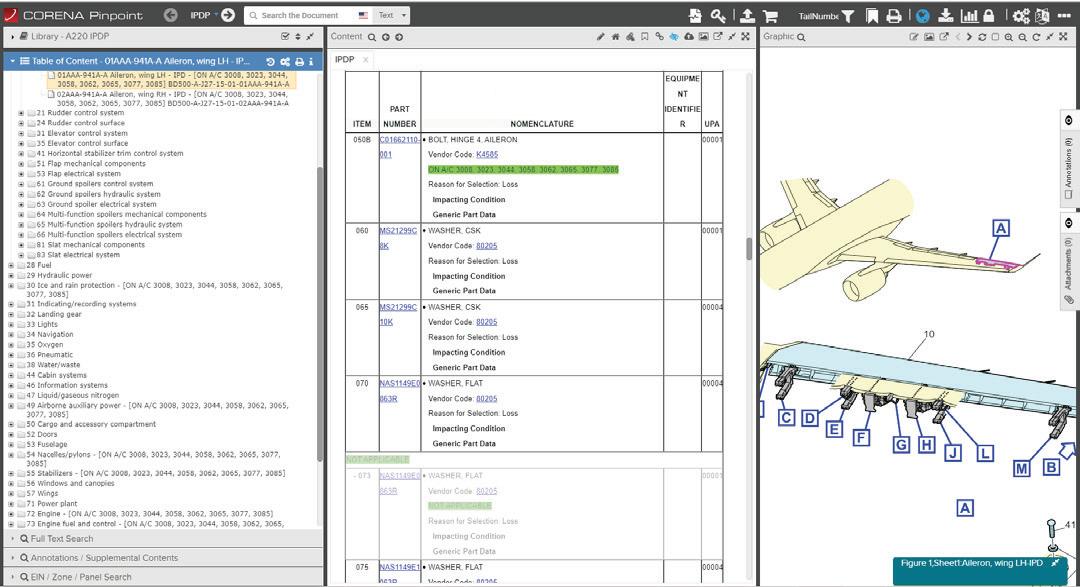This screenshot has height=587, width=1080.
Task: Click hotspot label A on aircraft wing graphic
Action: click(x=1001, y=228)
